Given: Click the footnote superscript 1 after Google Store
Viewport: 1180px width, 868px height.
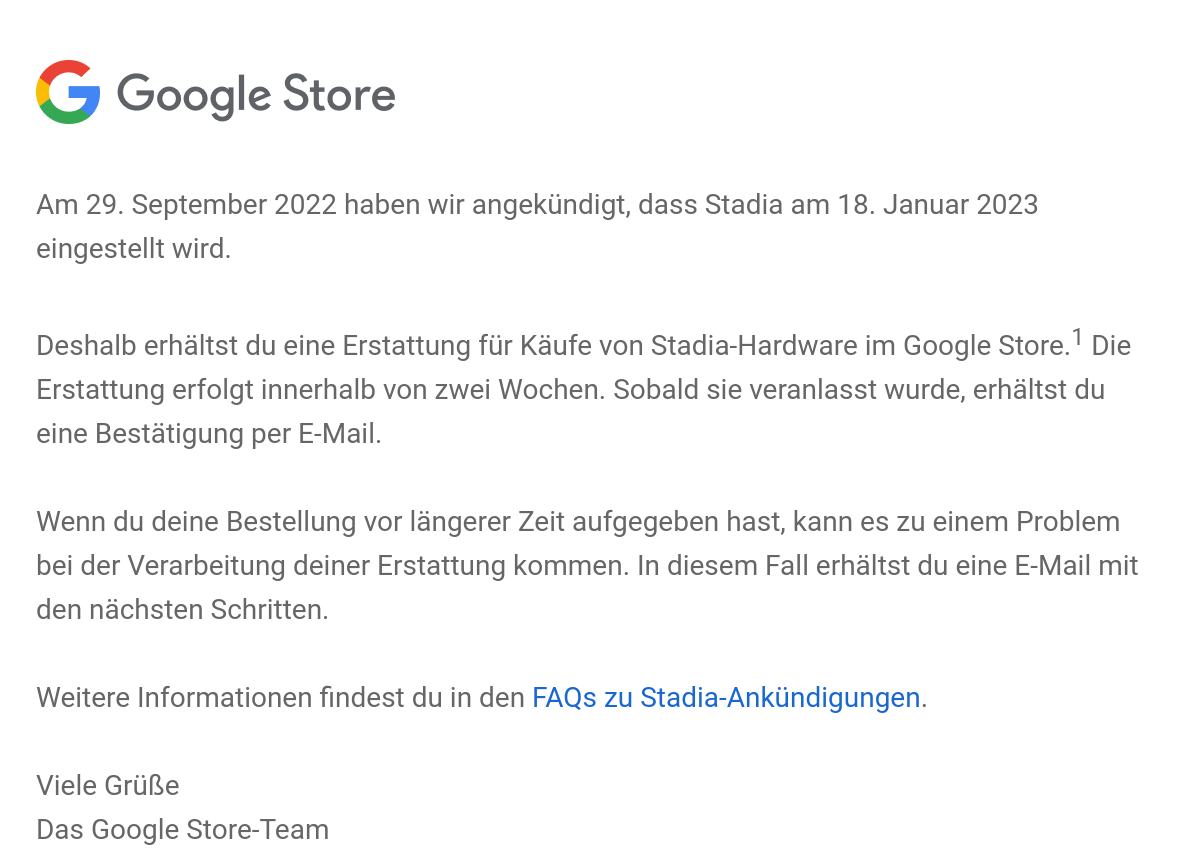Looking at the screenshot, I should (1077, 337).
